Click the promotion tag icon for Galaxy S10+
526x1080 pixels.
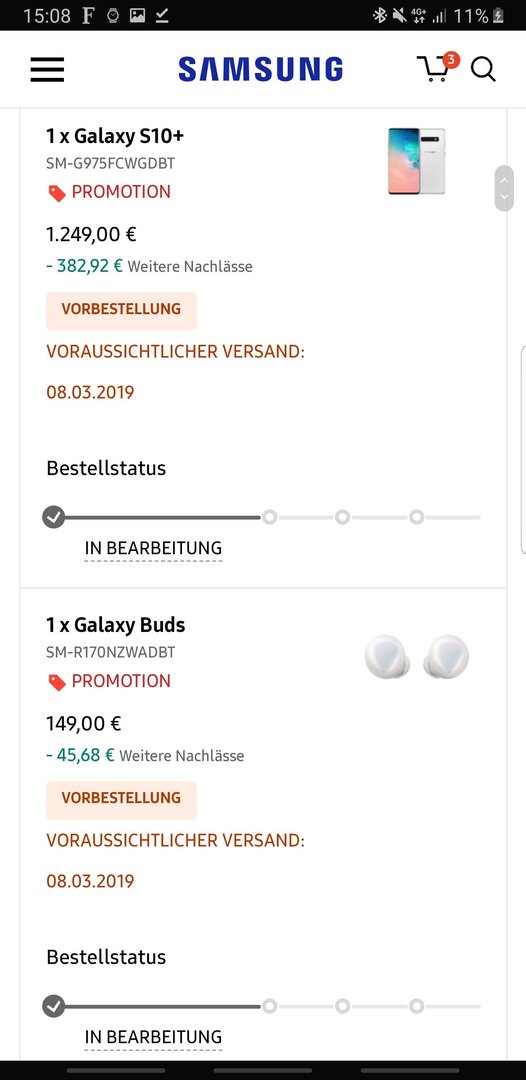(x=57, y=194)
